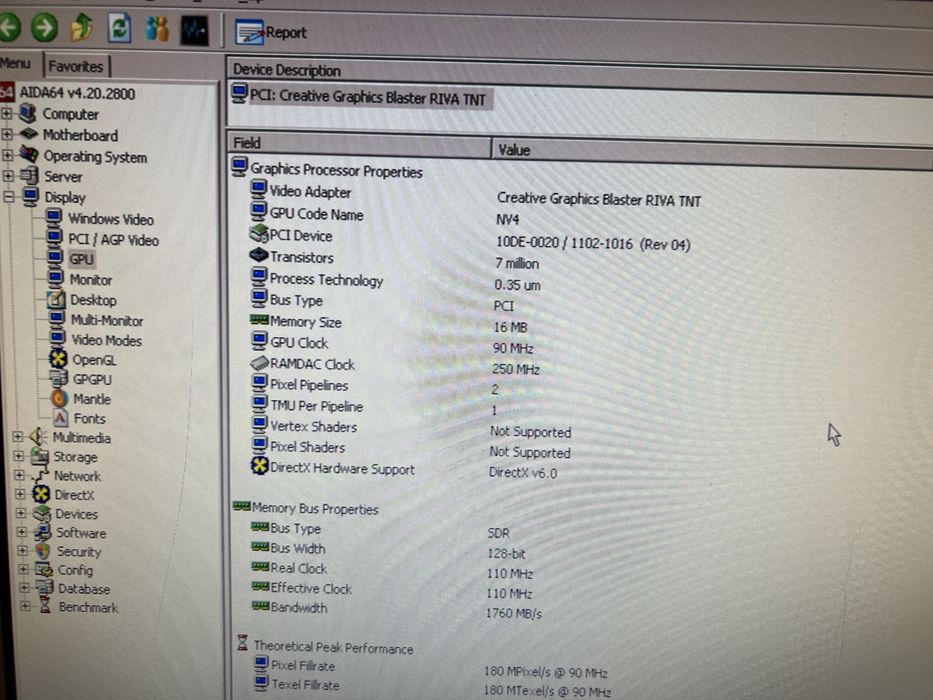Select the Pixel Fillrate row
Viewport: 933px width, 700px height.
tap(431, 669)
